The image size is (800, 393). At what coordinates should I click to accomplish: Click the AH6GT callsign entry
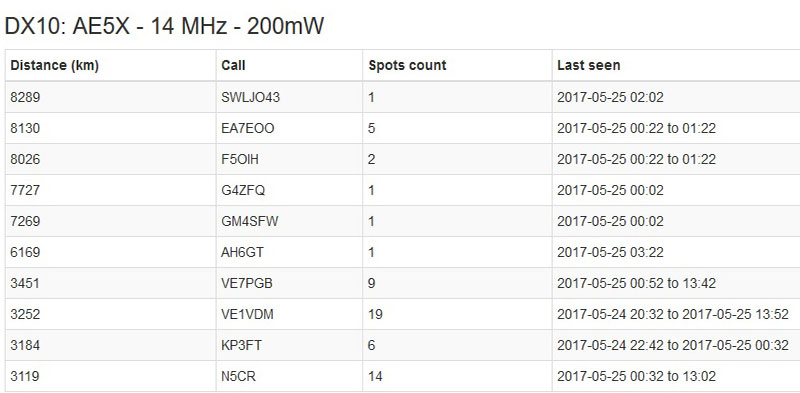tap(242, 252)
